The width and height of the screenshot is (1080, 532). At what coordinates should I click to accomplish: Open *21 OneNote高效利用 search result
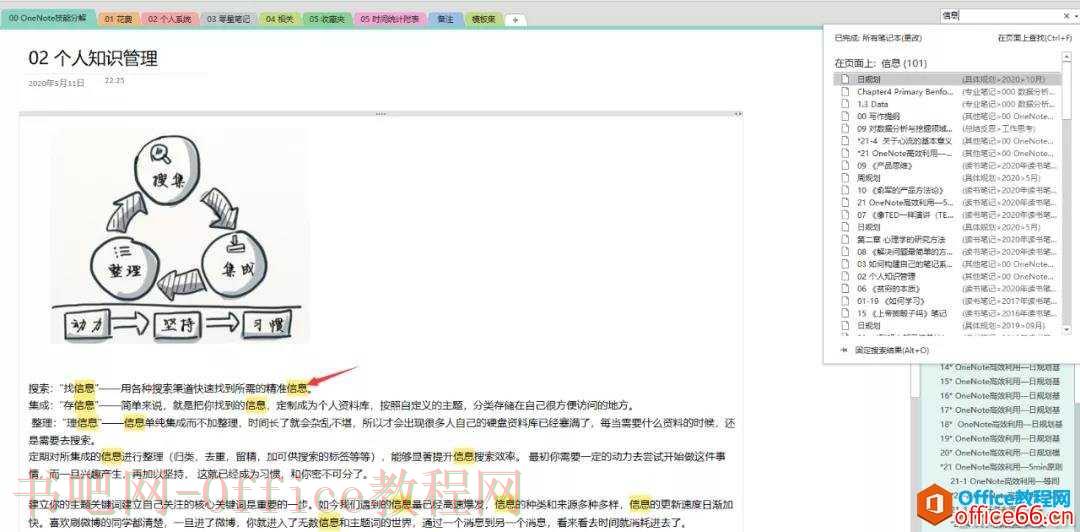[948, 153]
